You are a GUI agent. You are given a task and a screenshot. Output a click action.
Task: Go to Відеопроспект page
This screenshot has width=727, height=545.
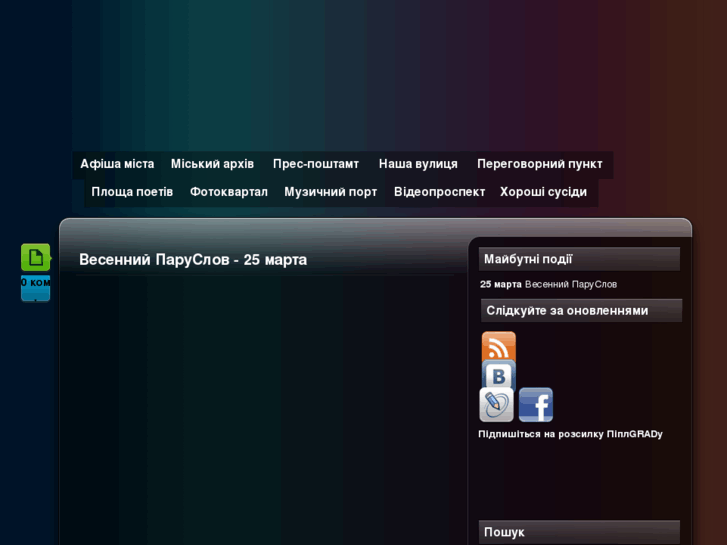439,192
